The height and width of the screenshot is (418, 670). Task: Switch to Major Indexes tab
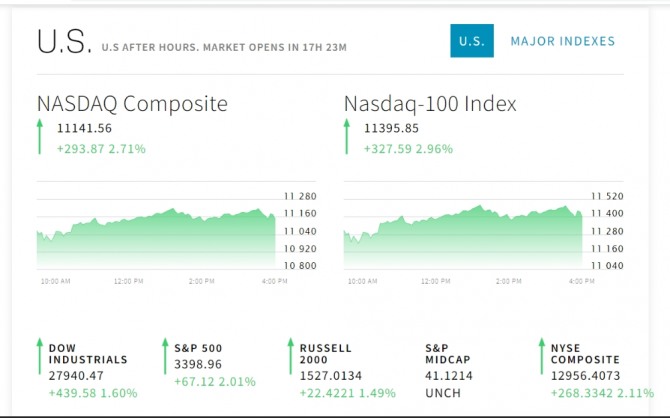coord(562,41)
